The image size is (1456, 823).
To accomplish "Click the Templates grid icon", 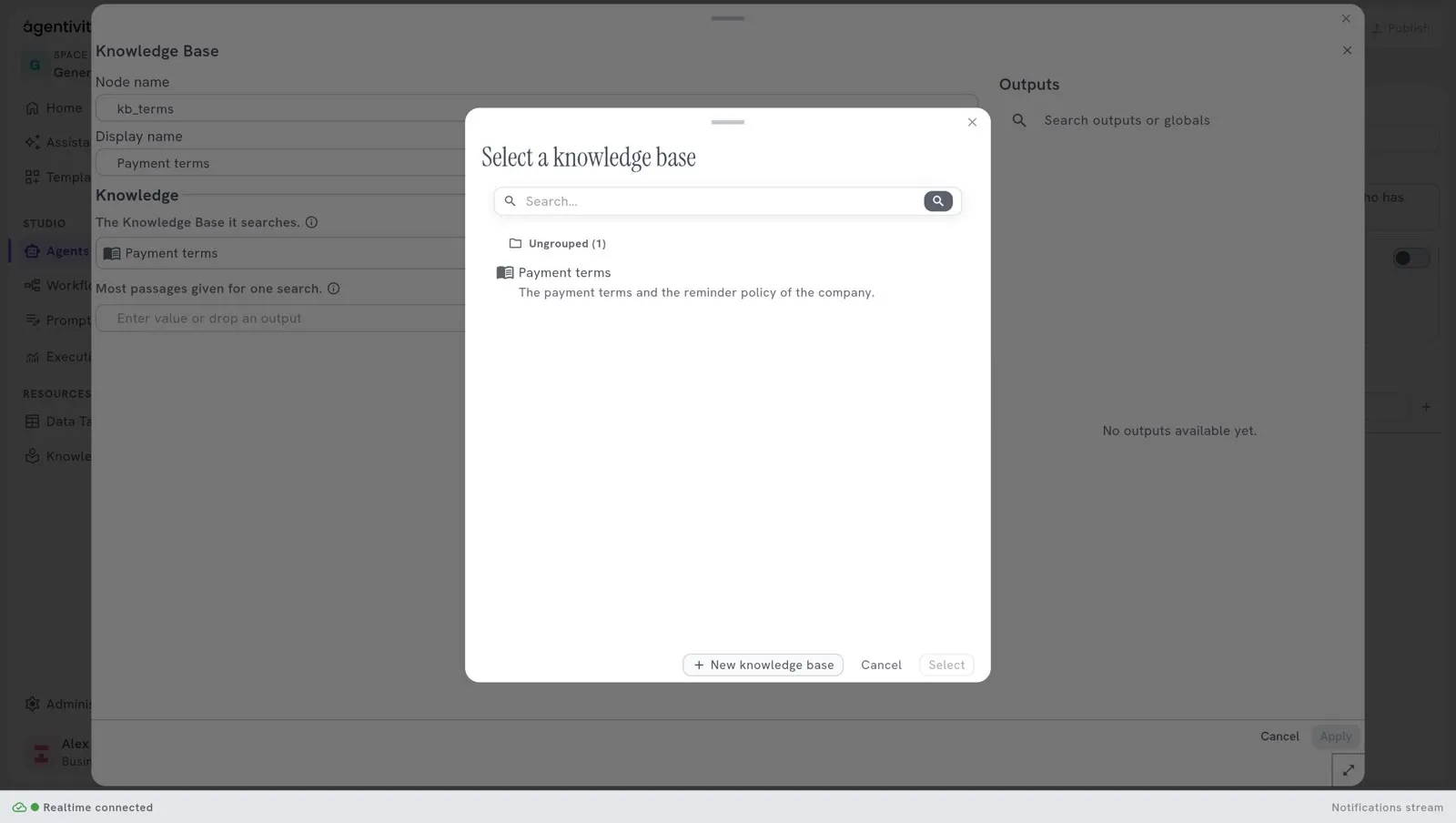I will pos(33,178).
